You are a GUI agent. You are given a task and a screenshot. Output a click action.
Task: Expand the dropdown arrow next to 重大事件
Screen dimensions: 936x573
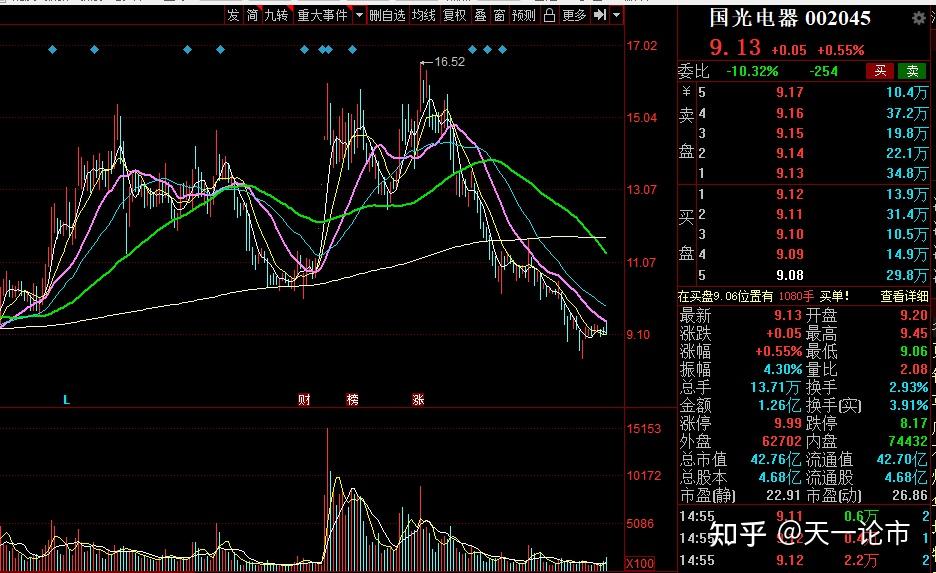pos(358,15)
